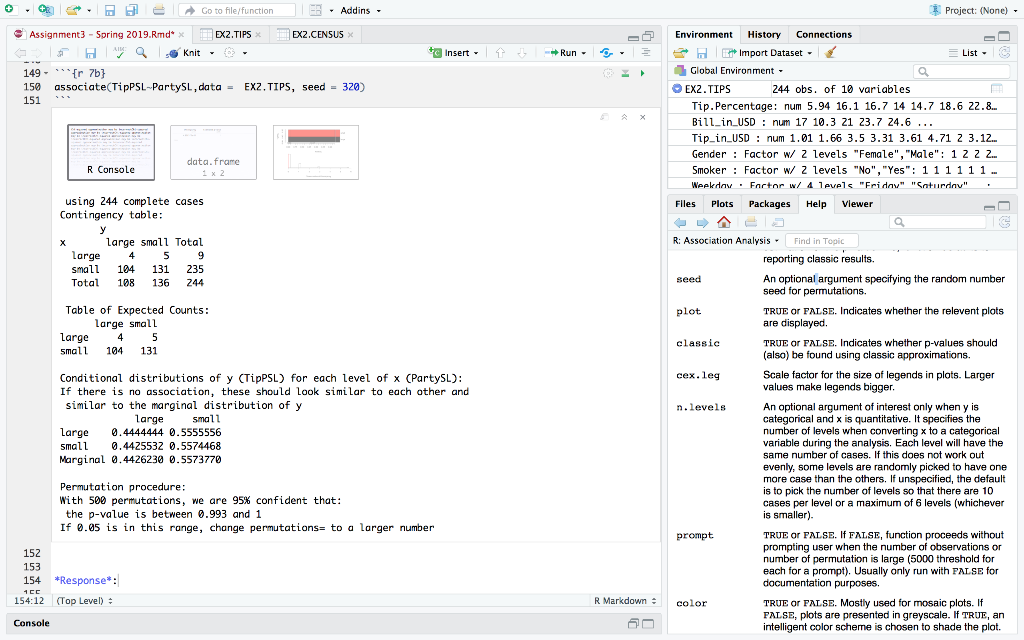
Task: Open the Insert chunk menu
Action: (454, 53)
